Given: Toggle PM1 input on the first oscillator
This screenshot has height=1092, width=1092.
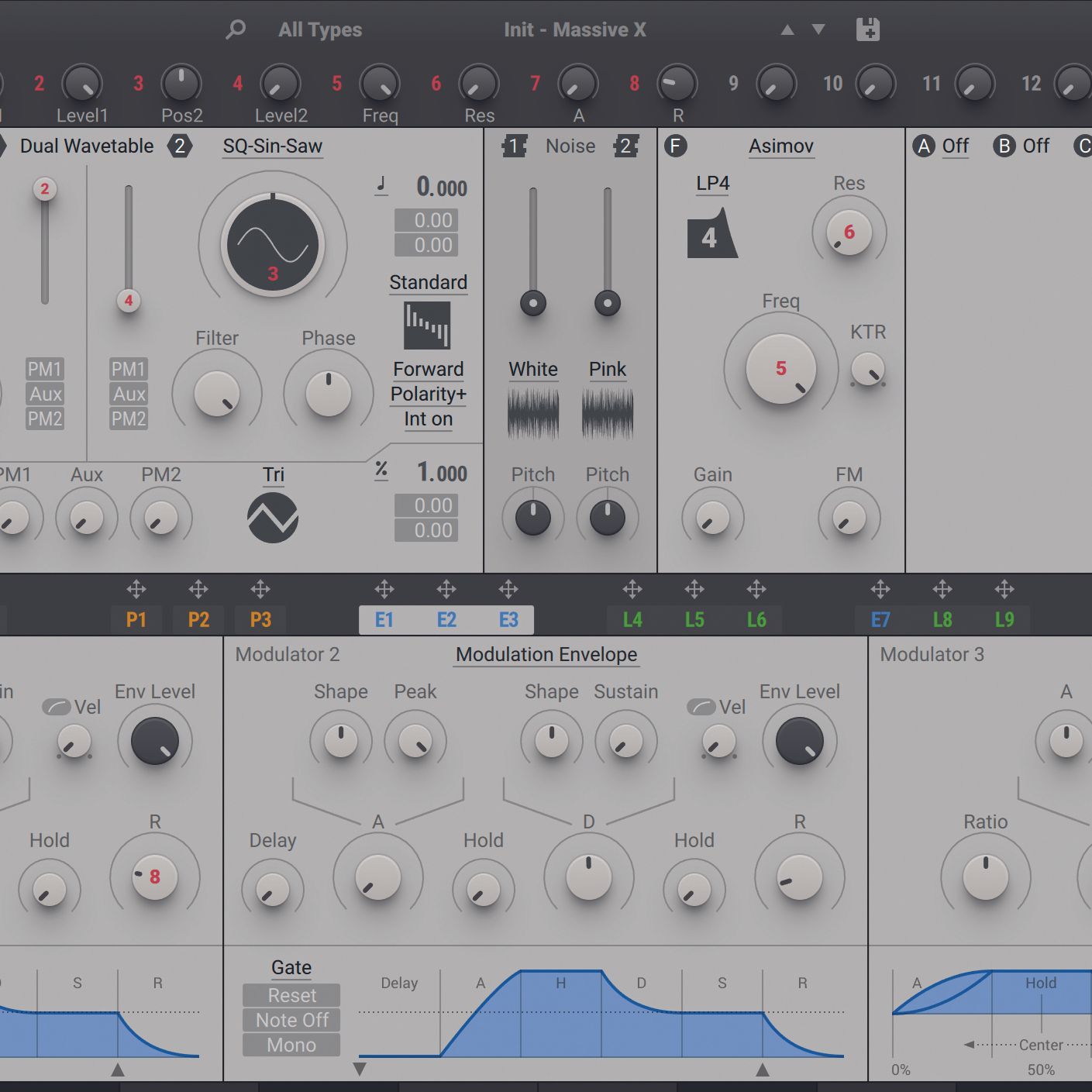Looking at the screenshot, I should (x=45, y=370).
